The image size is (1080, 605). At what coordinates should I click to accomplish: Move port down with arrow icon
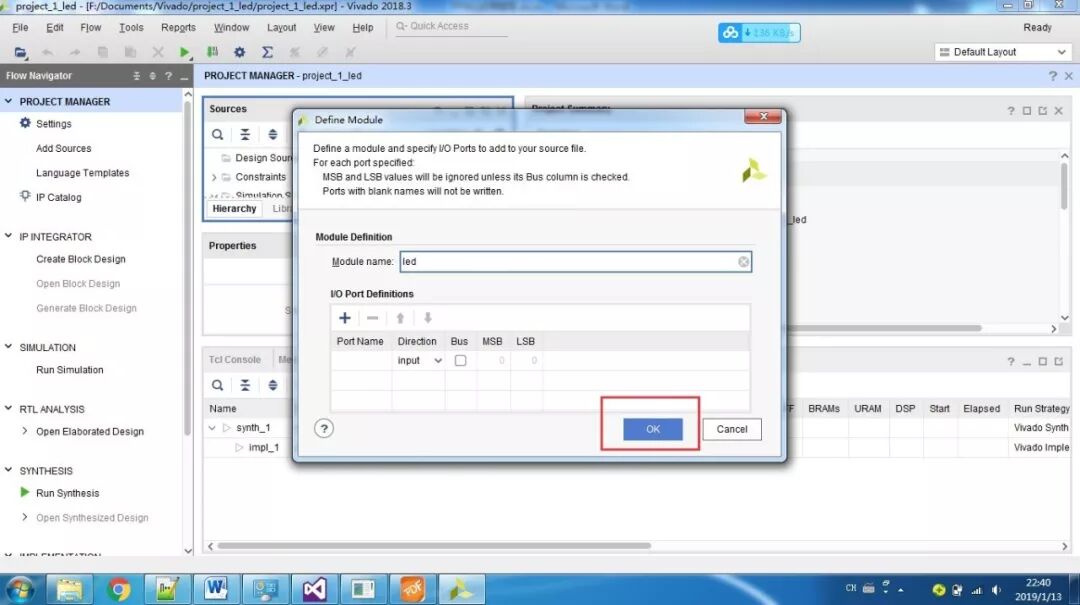point(428,318)
